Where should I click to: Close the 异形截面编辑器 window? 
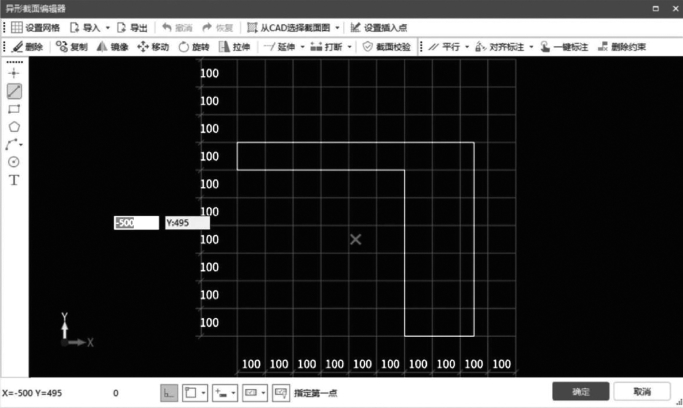tap(676, 8)
